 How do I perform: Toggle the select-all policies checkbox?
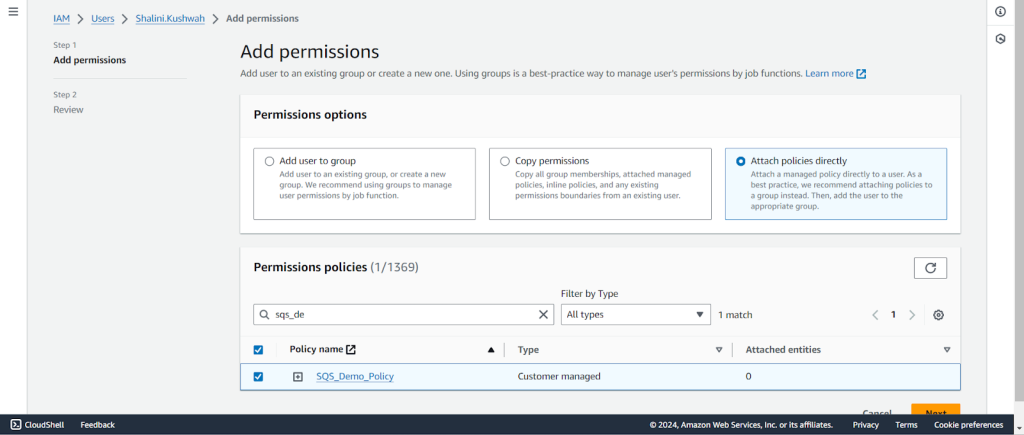pyautogui.click(x=258, y=350)
